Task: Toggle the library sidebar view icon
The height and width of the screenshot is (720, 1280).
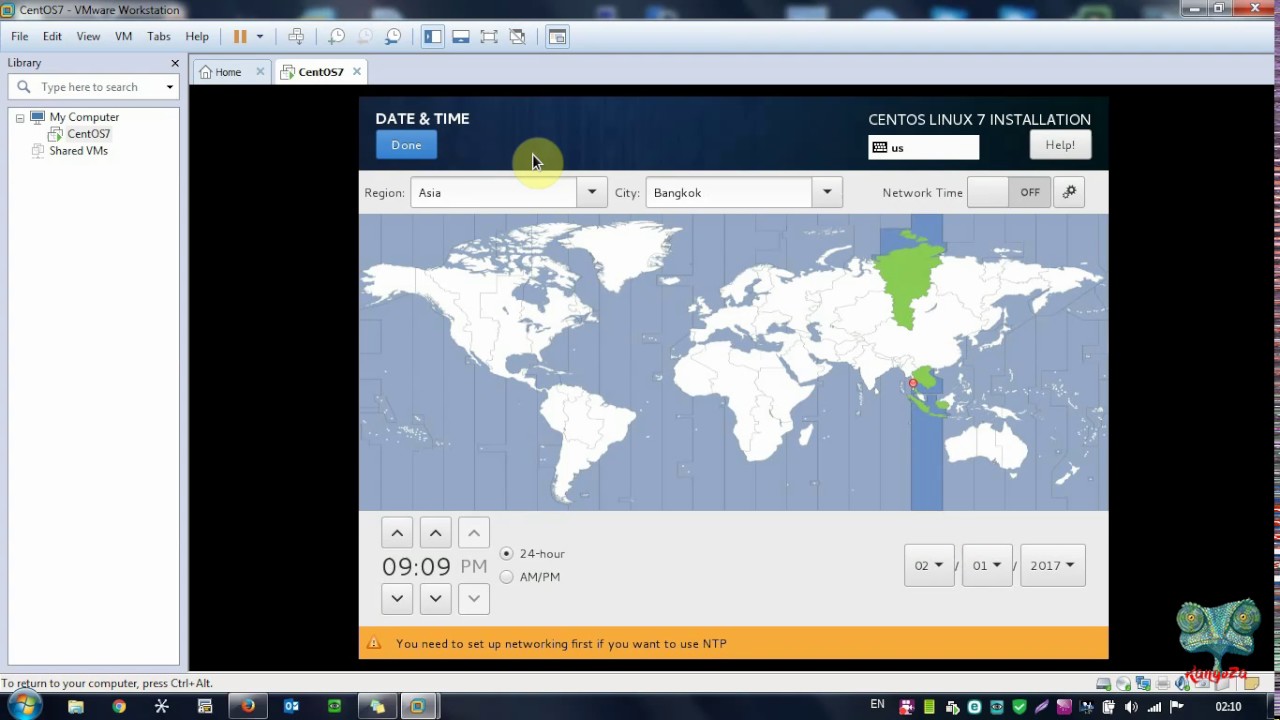Action: click(x=433, y=36)
